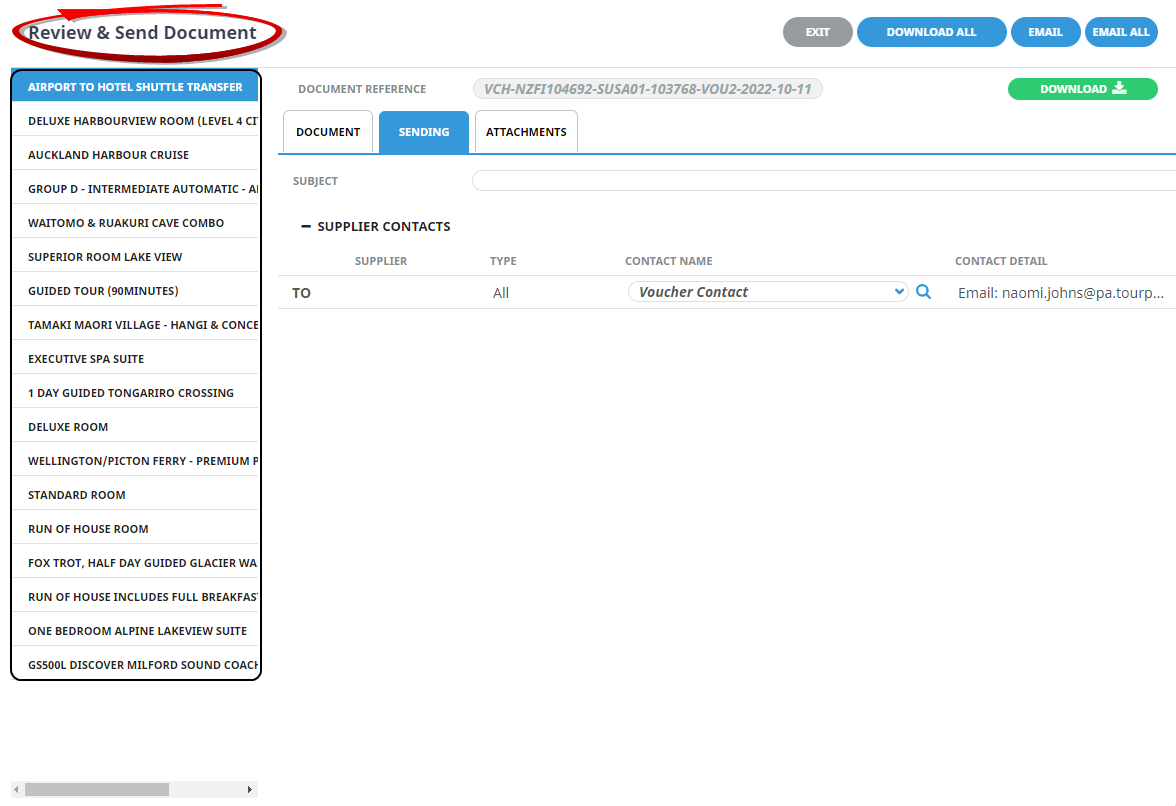Switch to the Sending tab
The image size is (1176, 806).
pyautogui.click(x=424, y=132)
